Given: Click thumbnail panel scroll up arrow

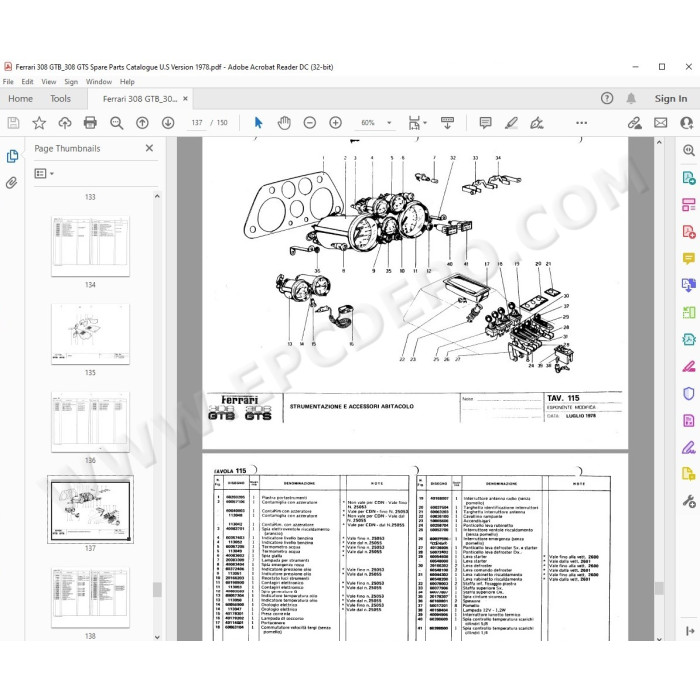Looking at the screenshot, I should click(157, 196).
